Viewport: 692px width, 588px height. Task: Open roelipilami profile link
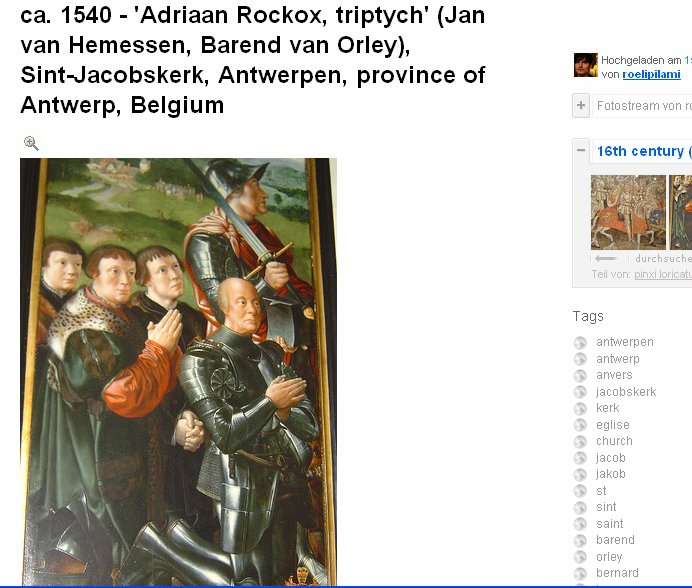651,74
